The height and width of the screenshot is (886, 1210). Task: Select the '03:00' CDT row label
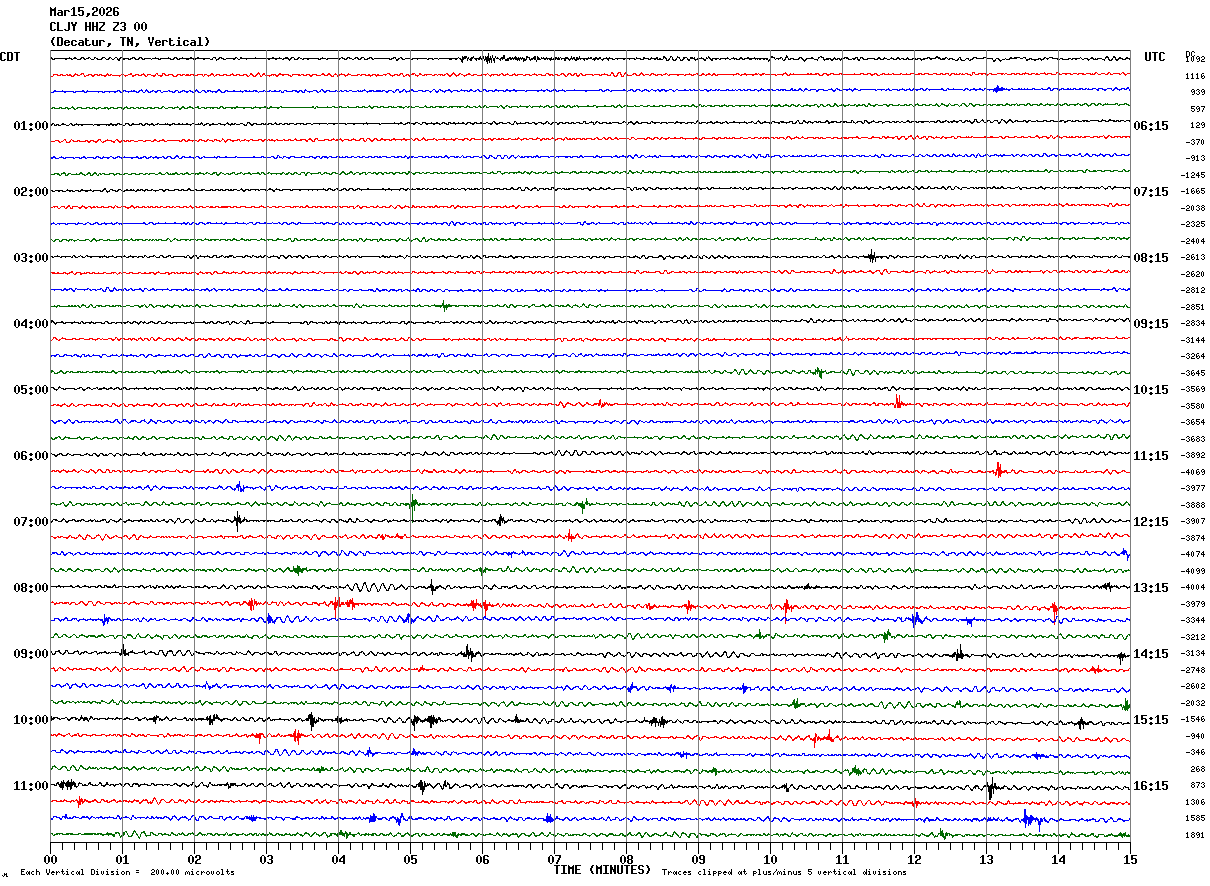pyautogui.click(x=31, y=258)
